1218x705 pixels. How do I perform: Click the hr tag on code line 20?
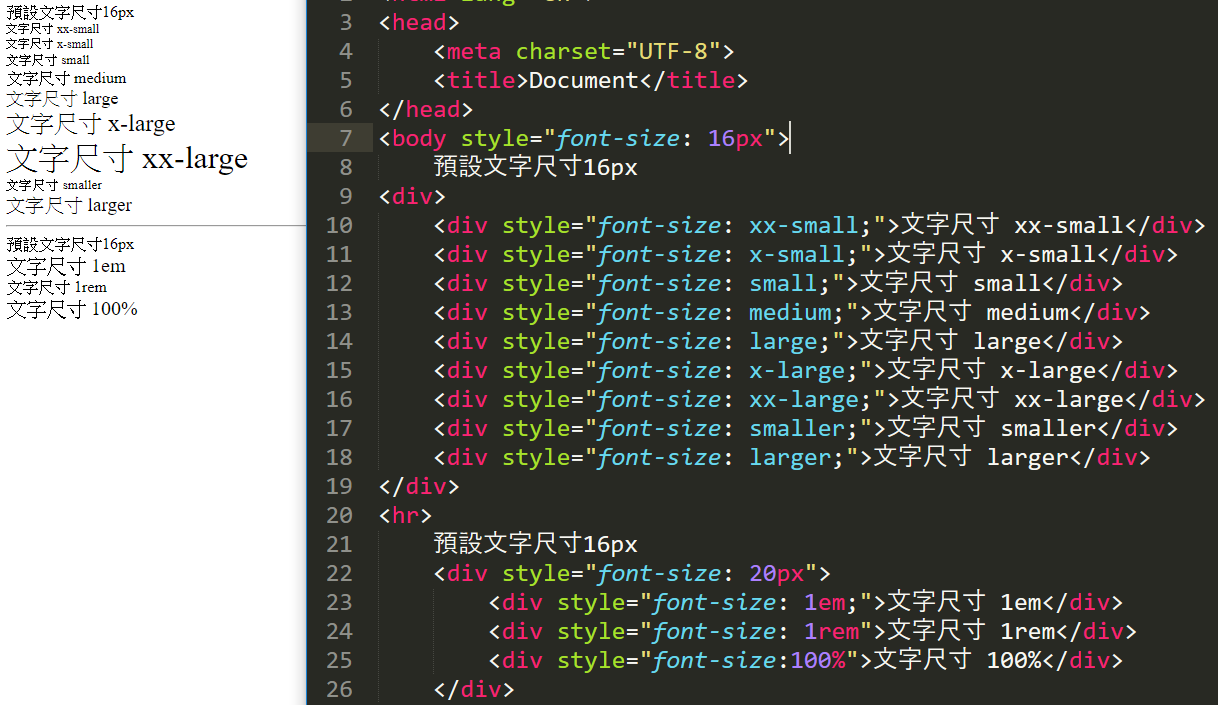[x=405, y=515]
